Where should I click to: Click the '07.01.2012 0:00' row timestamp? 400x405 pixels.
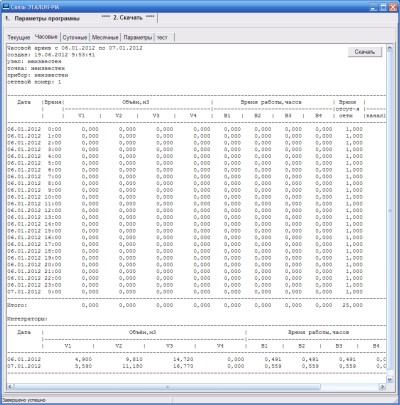point(34,292)
